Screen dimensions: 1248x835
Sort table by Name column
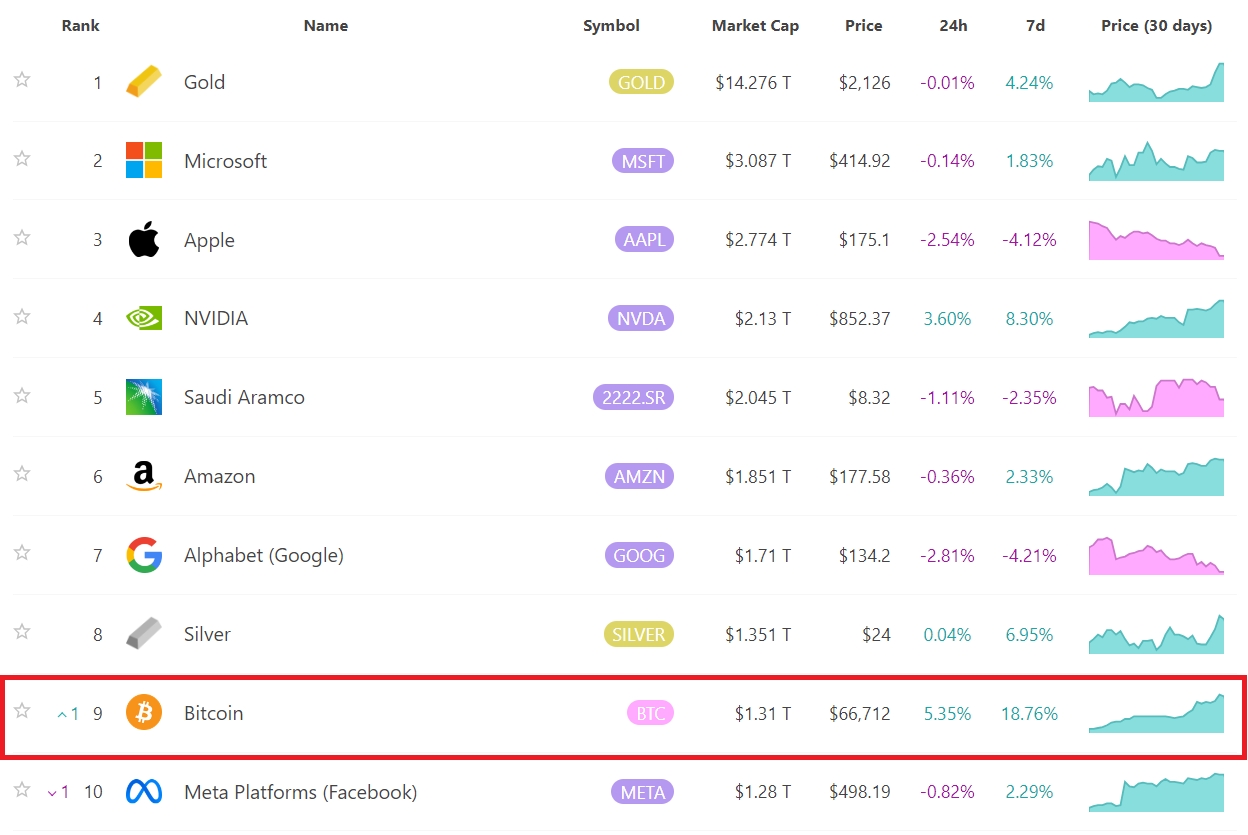click(x=326, y=26)
